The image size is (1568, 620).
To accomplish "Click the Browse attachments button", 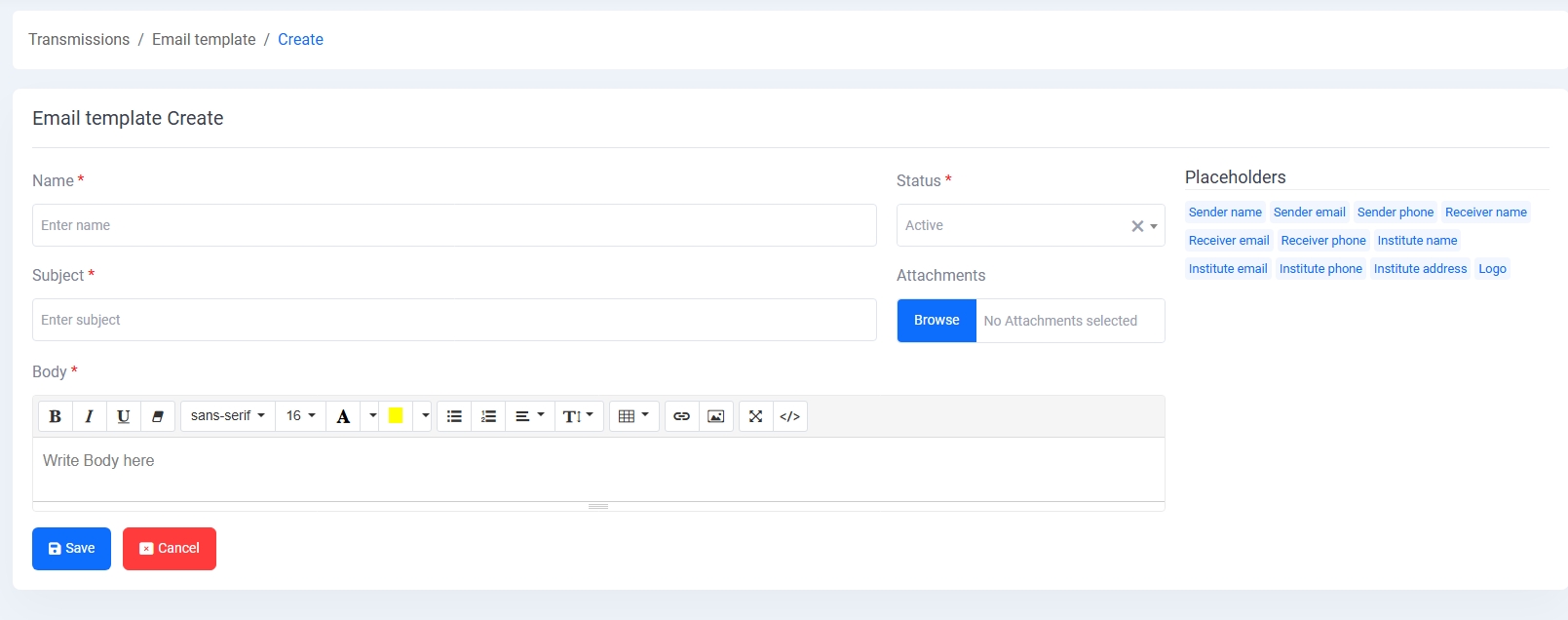I will 937,321.
